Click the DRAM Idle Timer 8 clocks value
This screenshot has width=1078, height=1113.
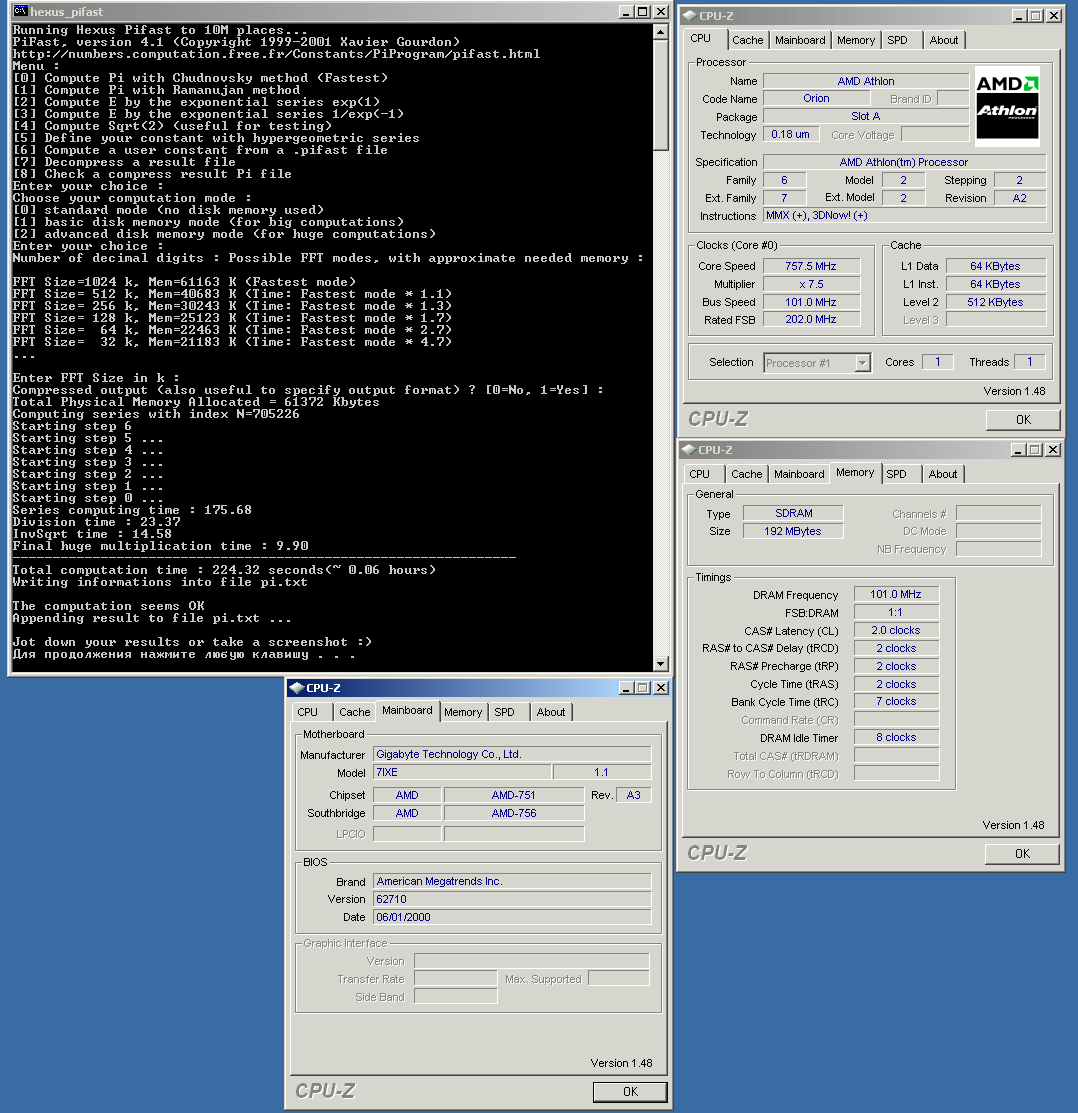[x=896, y=738]
